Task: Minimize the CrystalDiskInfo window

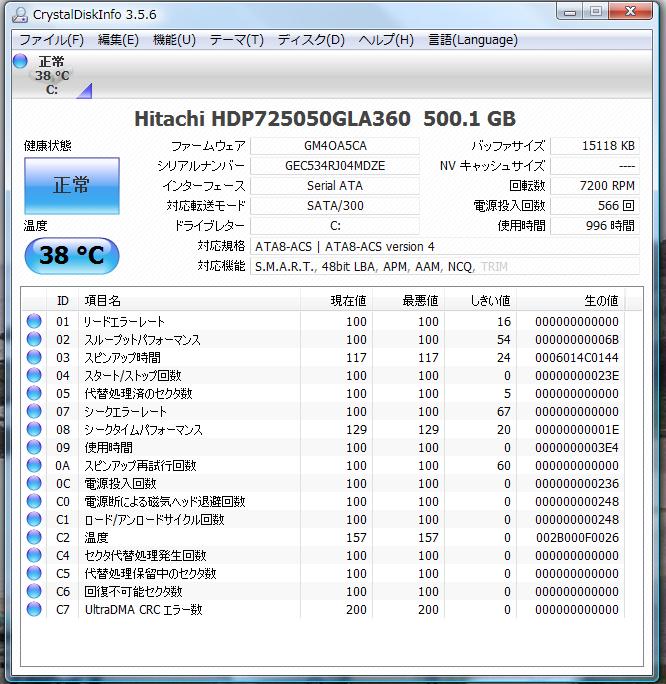Action: point(570,12)
